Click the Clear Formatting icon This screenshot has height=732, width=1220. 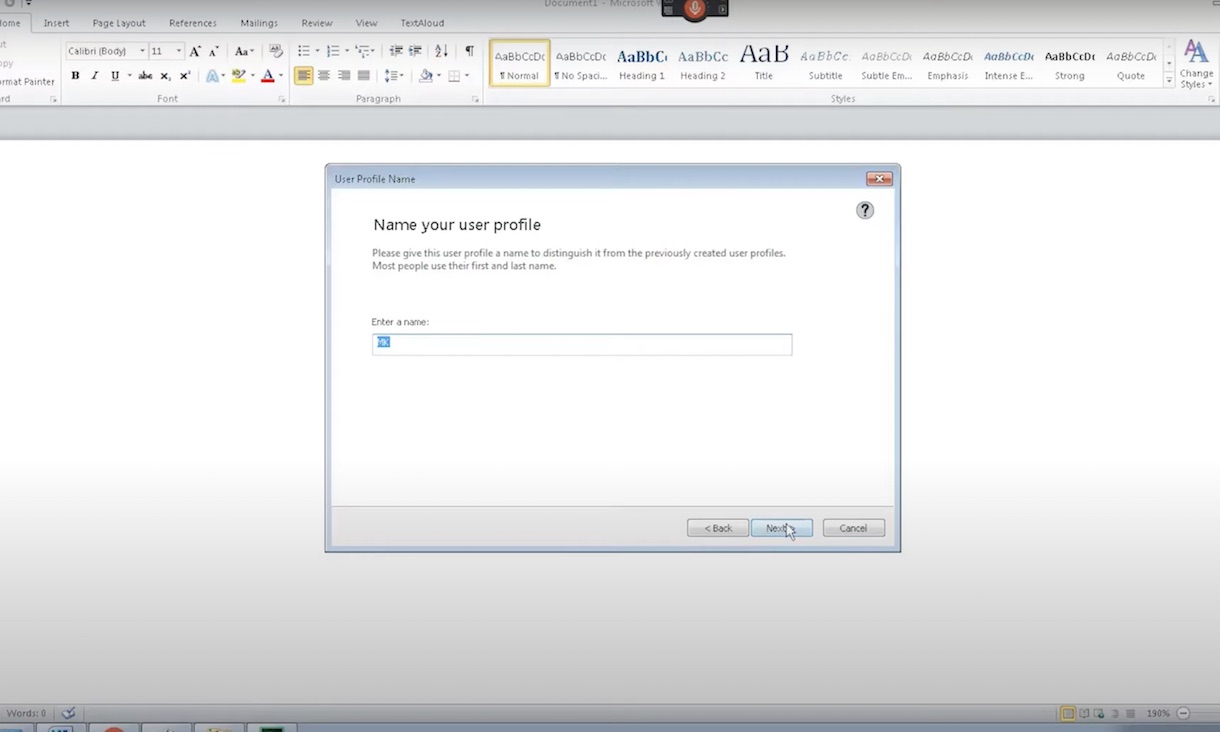point(276,51)
